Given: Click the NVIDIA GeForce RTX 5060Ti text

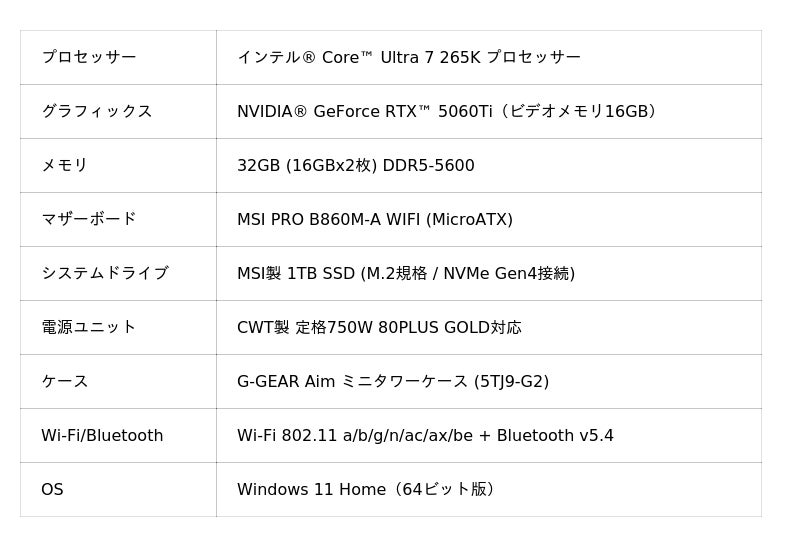Looking at the screenshot, I should 365,111.
